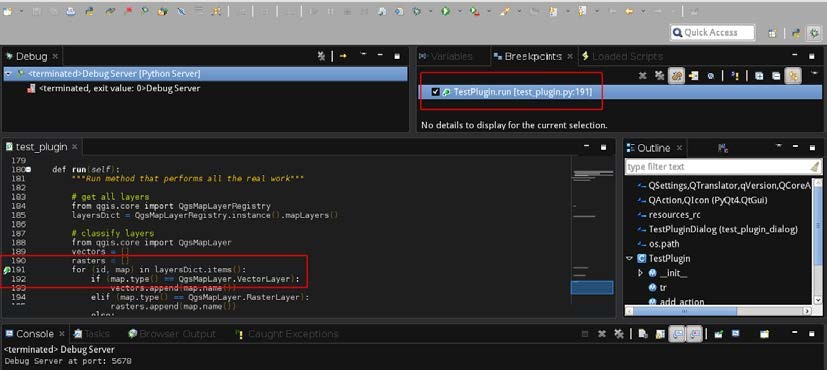Switch to the Debug perspective icon
Viewport: 827px width, 370px height.
(814, 33)
